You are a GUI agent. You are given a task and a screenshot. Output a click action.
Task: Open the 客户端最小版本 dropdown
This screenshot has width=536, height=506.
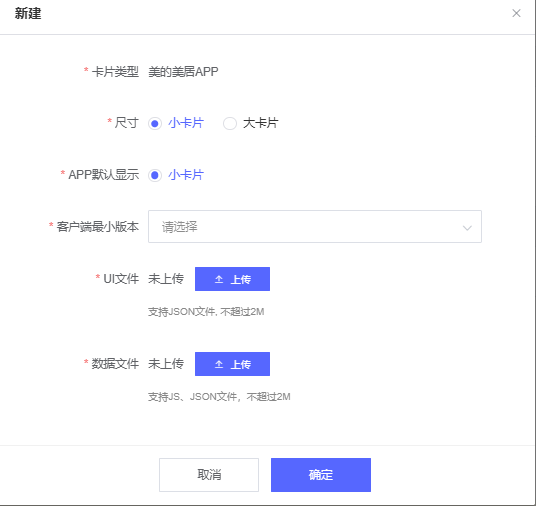(314, 227)
